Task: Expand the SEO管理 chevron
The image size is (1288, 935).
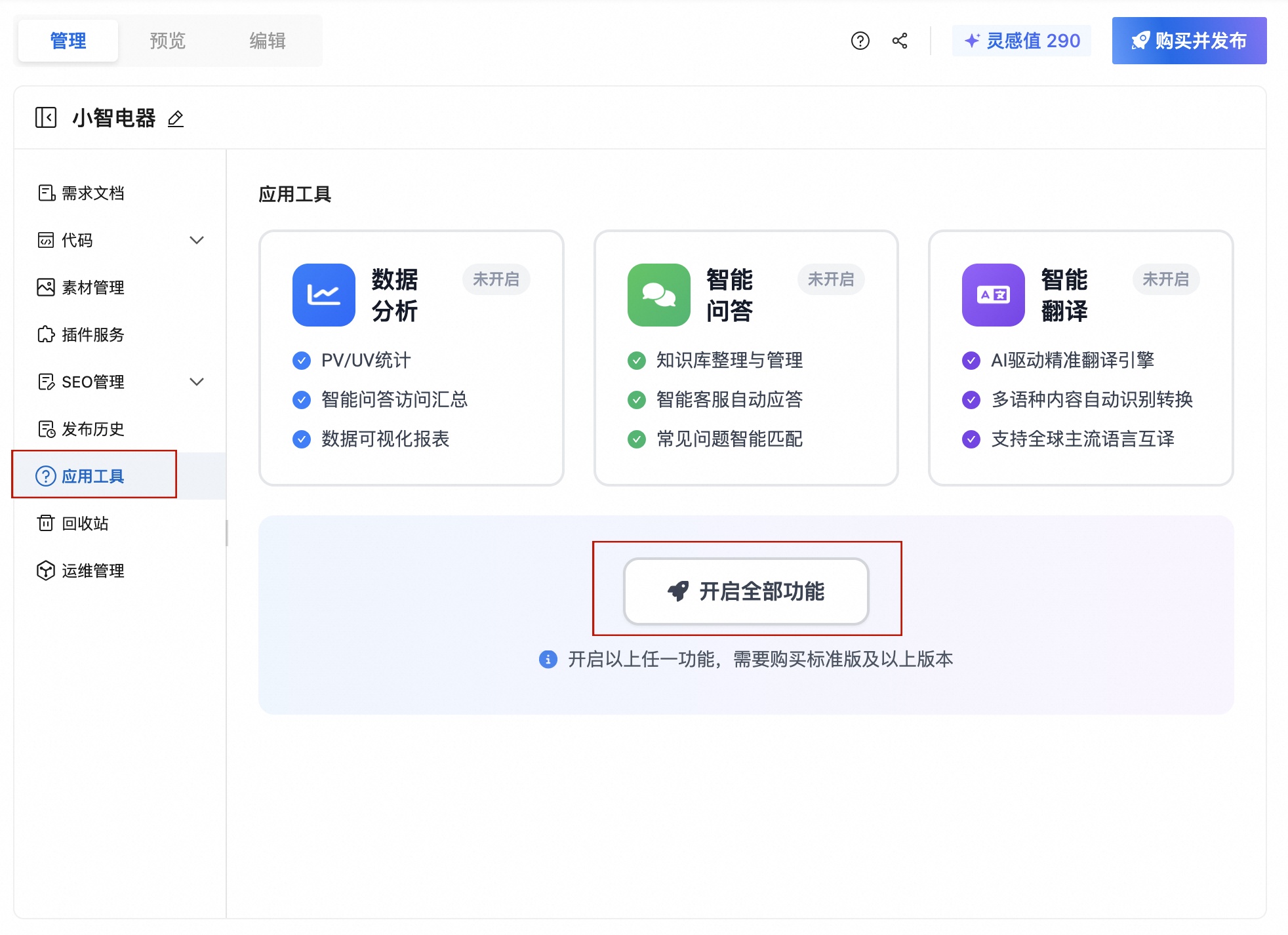Action: (197, 382)
